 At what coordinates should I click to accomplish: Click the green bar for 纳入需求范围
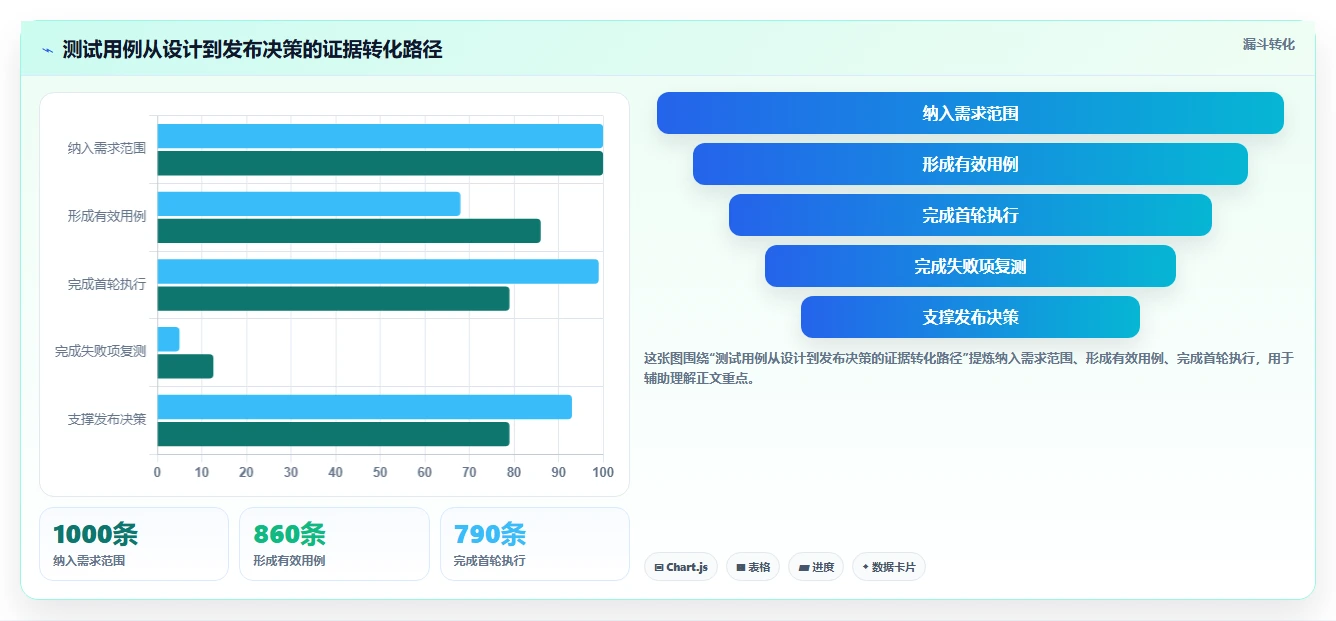point(380,163)
